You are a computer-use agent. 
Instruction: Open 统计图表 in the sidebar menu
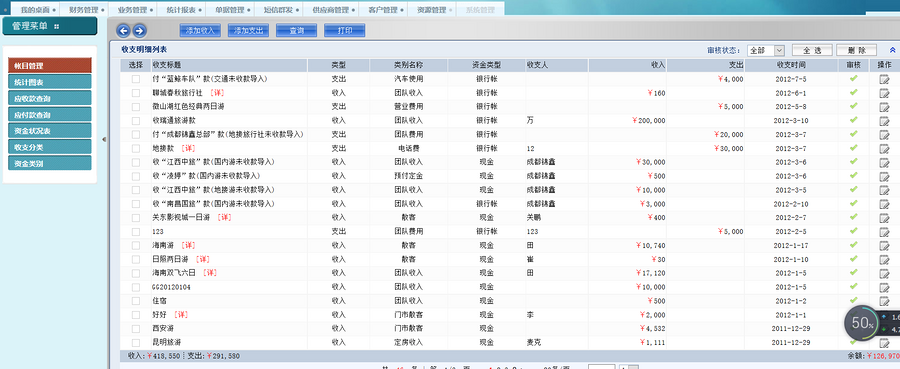pos(49,82)
